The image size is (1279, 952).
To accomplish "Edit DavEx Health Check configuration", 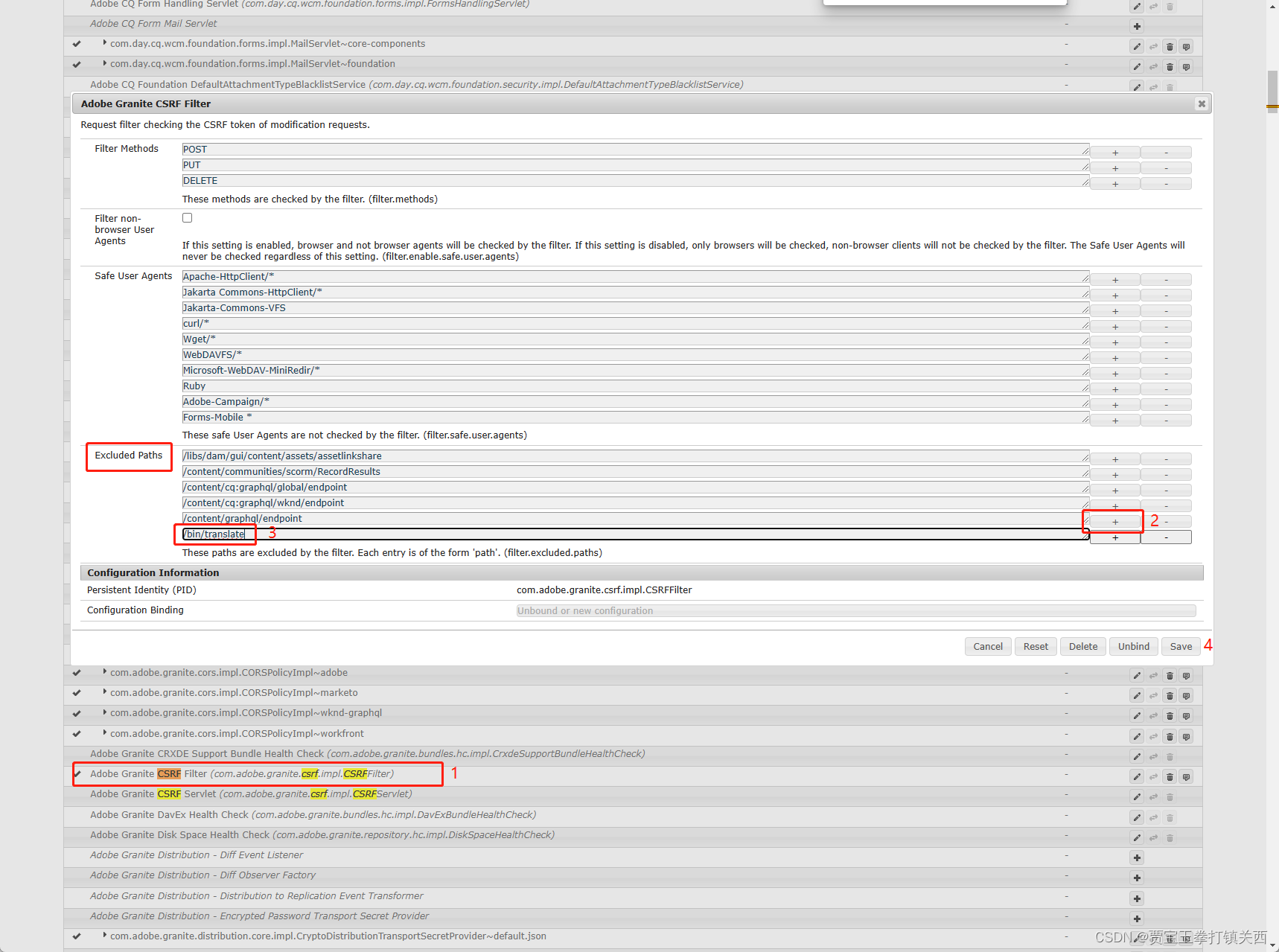I will tap(1137, 818).
